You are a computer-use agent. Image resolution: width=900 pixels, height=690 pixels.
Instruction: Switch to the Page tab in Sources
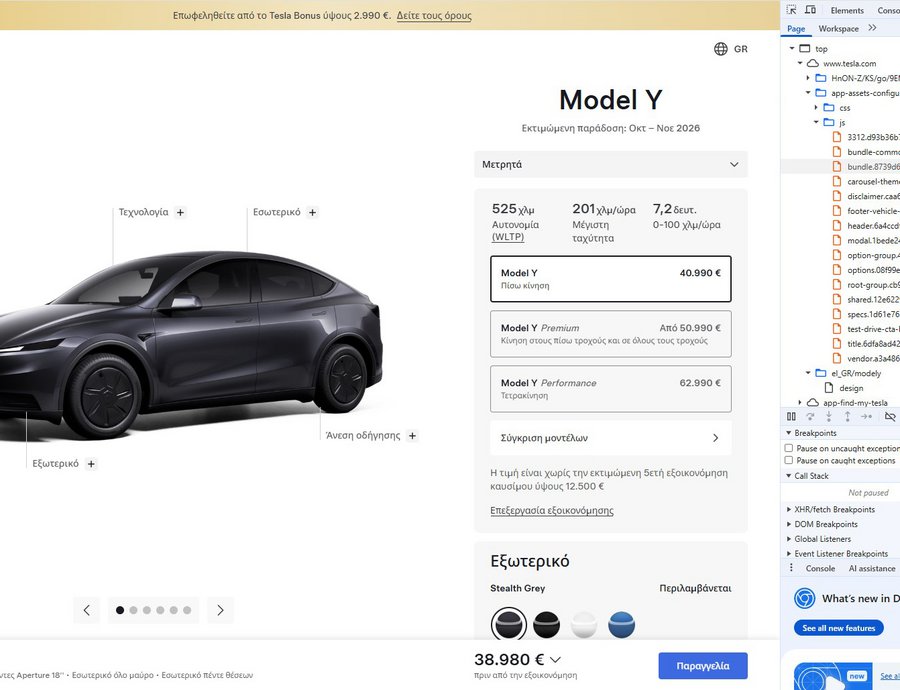point(796,29)
